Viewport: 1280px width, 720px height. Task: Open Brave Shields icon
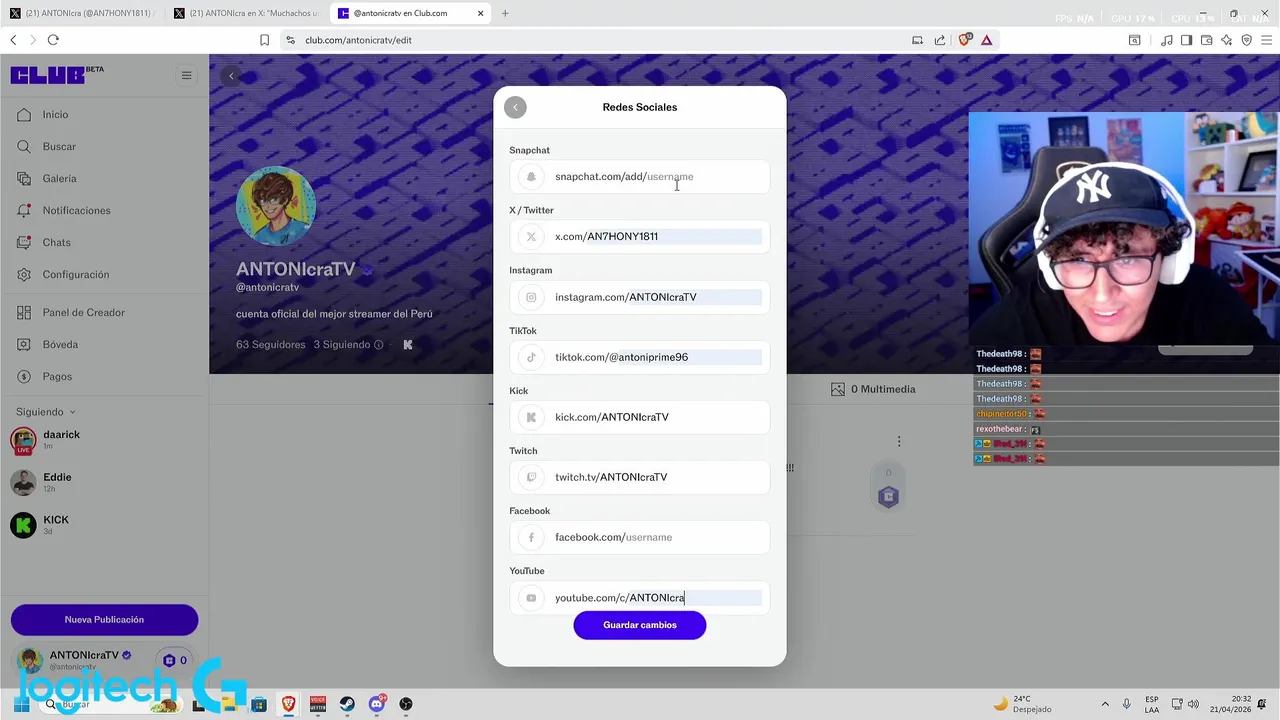coord(965,40)
